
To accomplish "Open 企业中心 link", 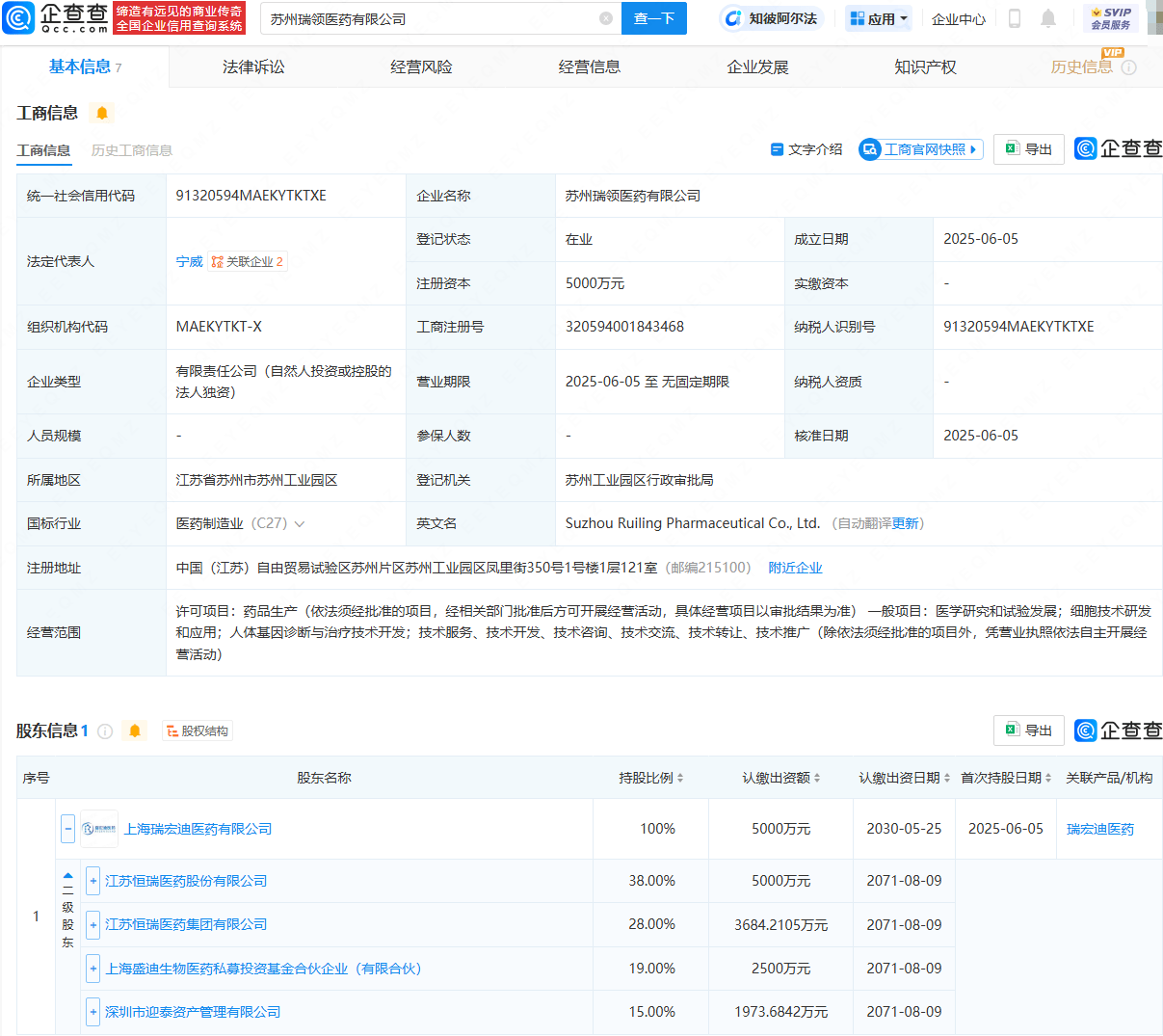I will coord(959,18).
